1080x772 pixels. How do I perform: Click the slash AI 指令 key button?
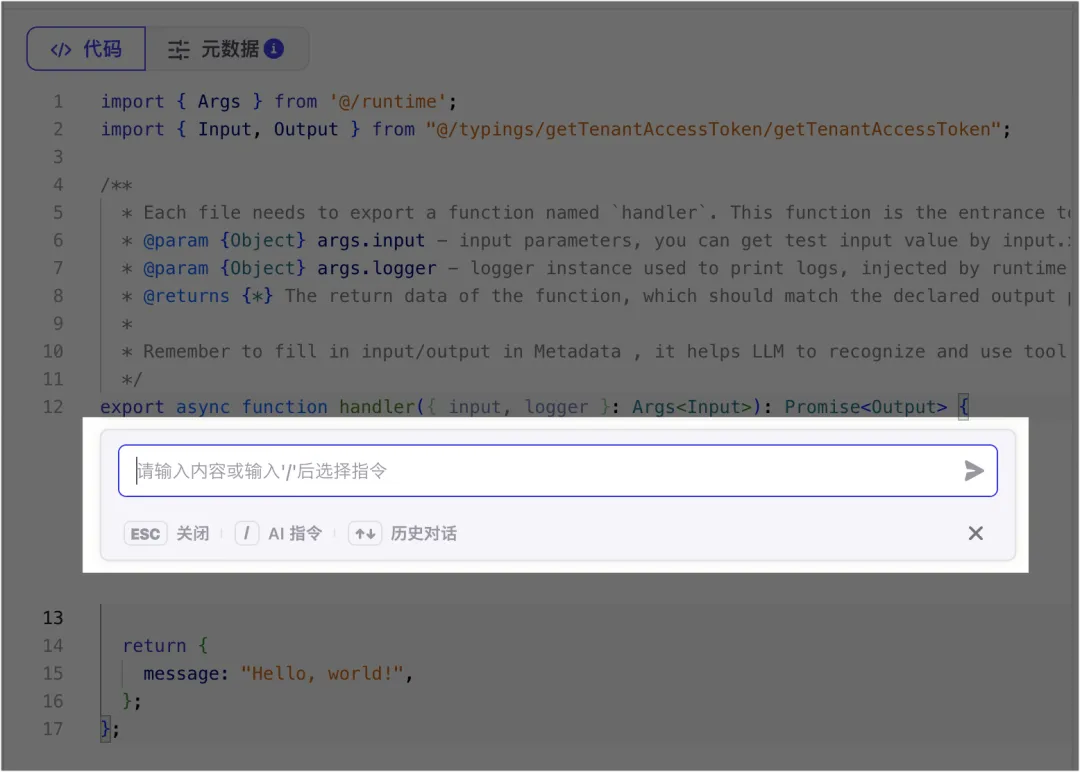point(247,534)
